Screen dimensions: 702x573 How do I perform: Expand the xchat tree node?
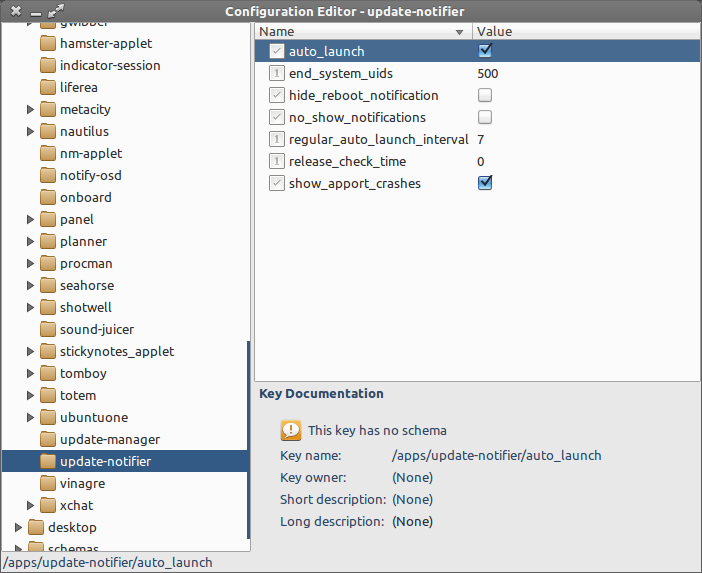click(x=30, y=505)
